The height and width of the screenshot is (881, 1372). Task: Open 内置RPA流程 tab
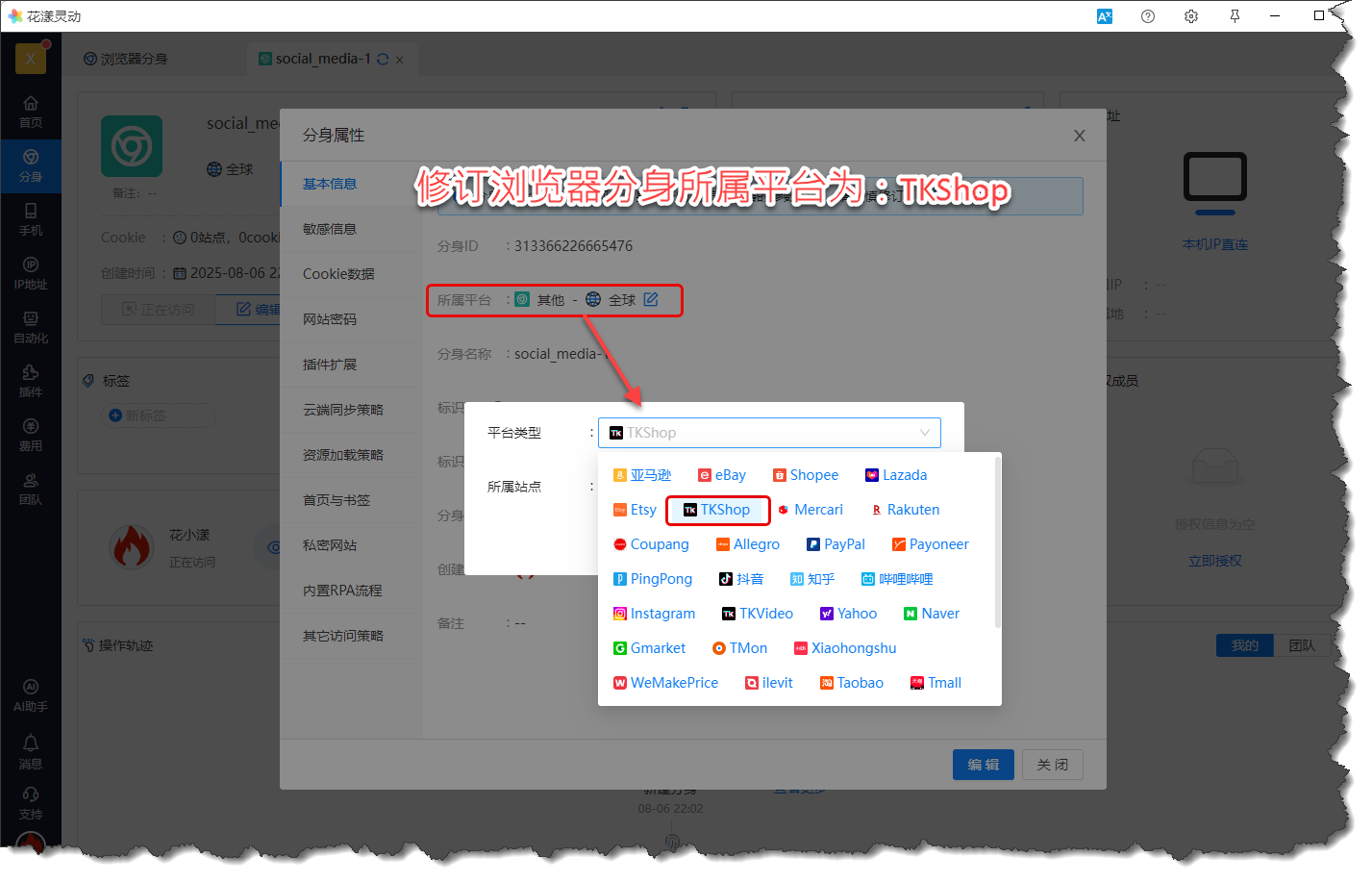pos(342,591)
